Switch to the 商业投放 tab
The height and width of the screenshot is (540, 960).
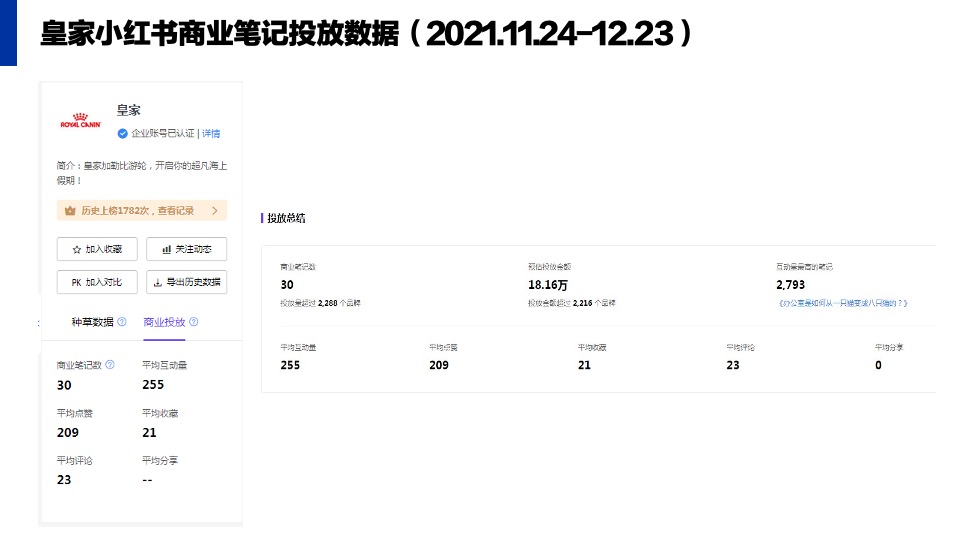(x=164, y=322)
